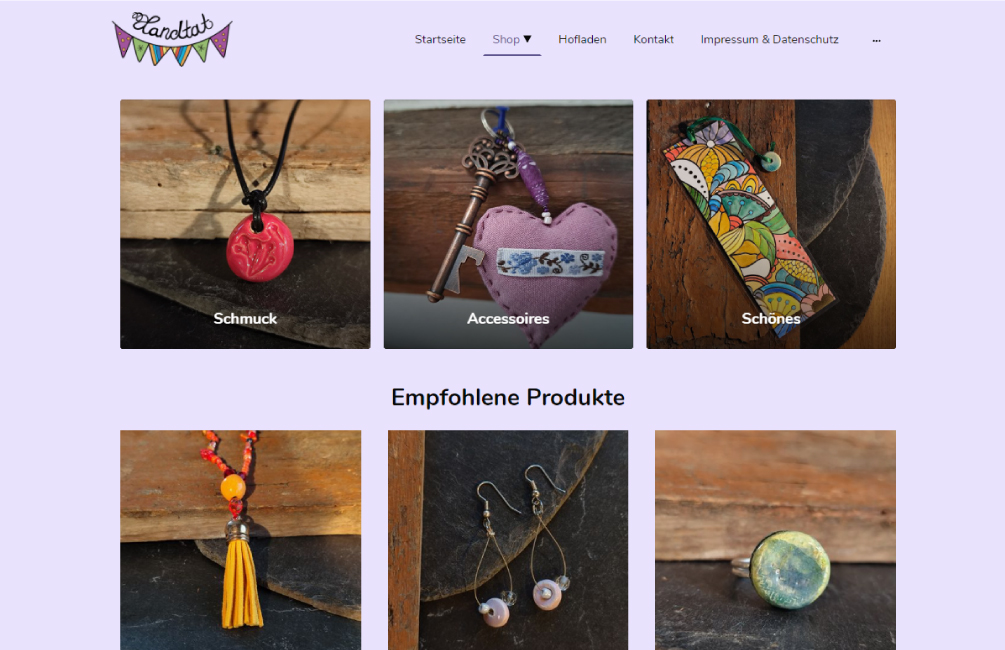
Task: Click the Empfohlene Produkte heading
Action: coord(508,397)
